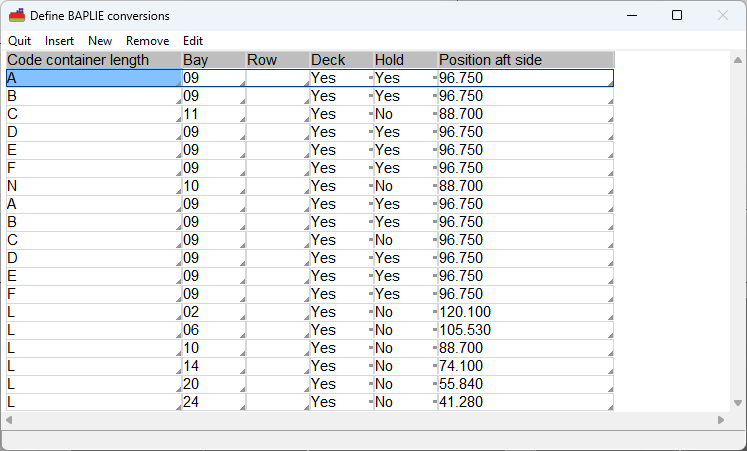Viewport: 747px width, 451px height.
Task: Select the code cell 'N'
Action: (x=94, y=186)
